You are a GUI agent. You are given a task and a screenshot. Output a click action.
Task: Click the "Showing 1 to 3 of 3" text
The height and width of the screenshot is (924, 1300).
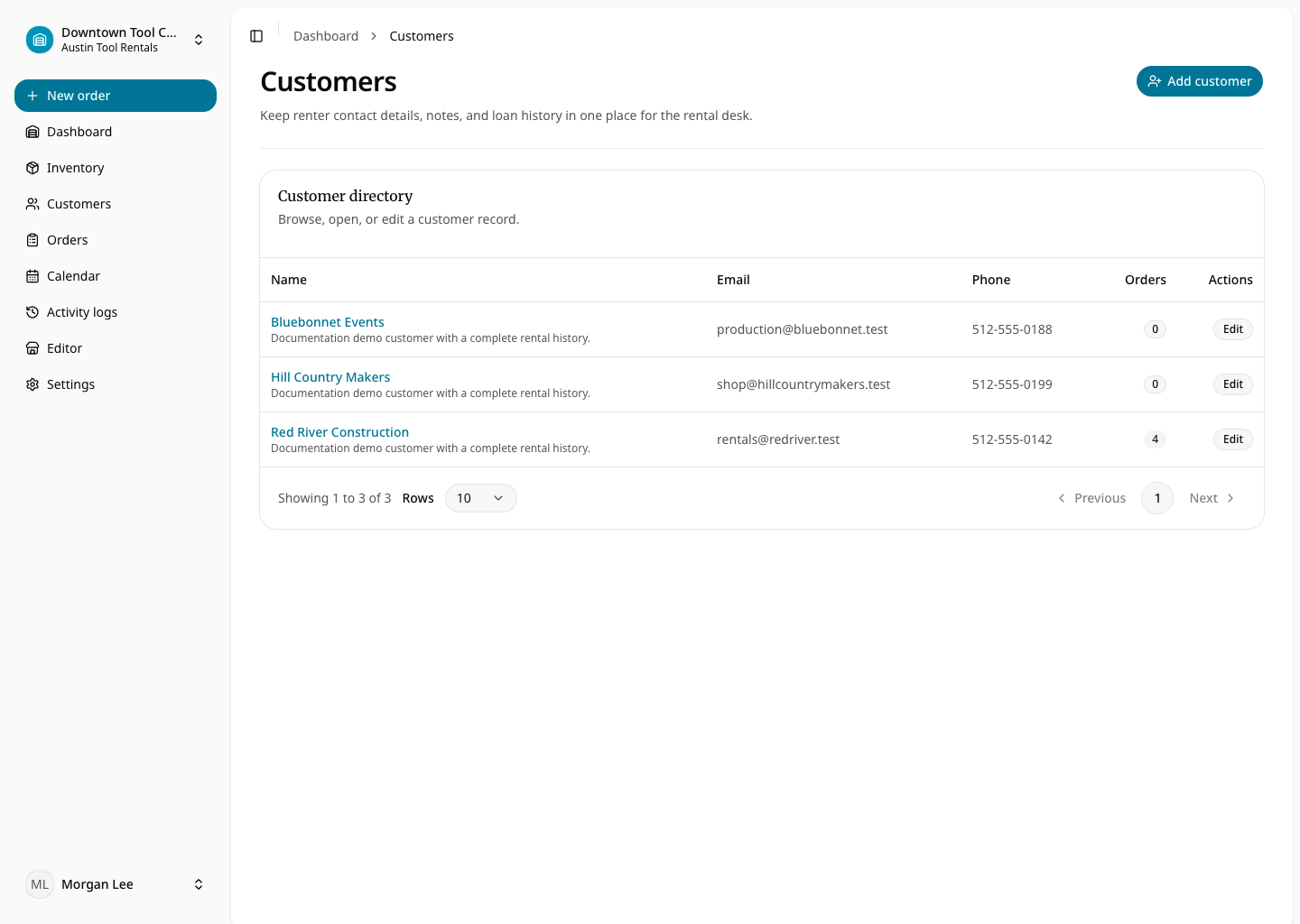[334, 498]
